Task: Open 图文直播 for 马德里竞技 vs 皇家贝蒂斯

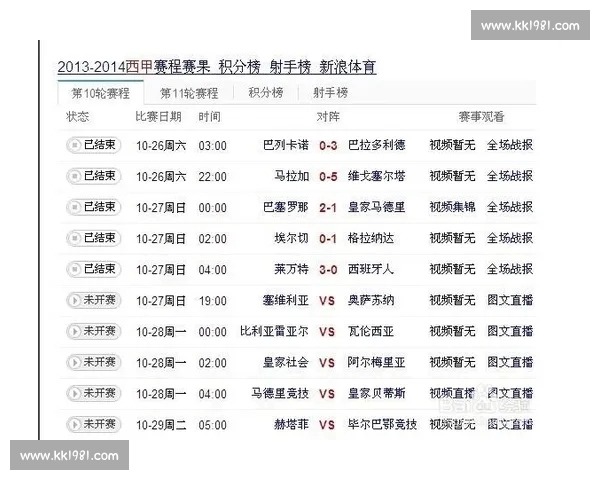Action: click(x=510, y=393)
